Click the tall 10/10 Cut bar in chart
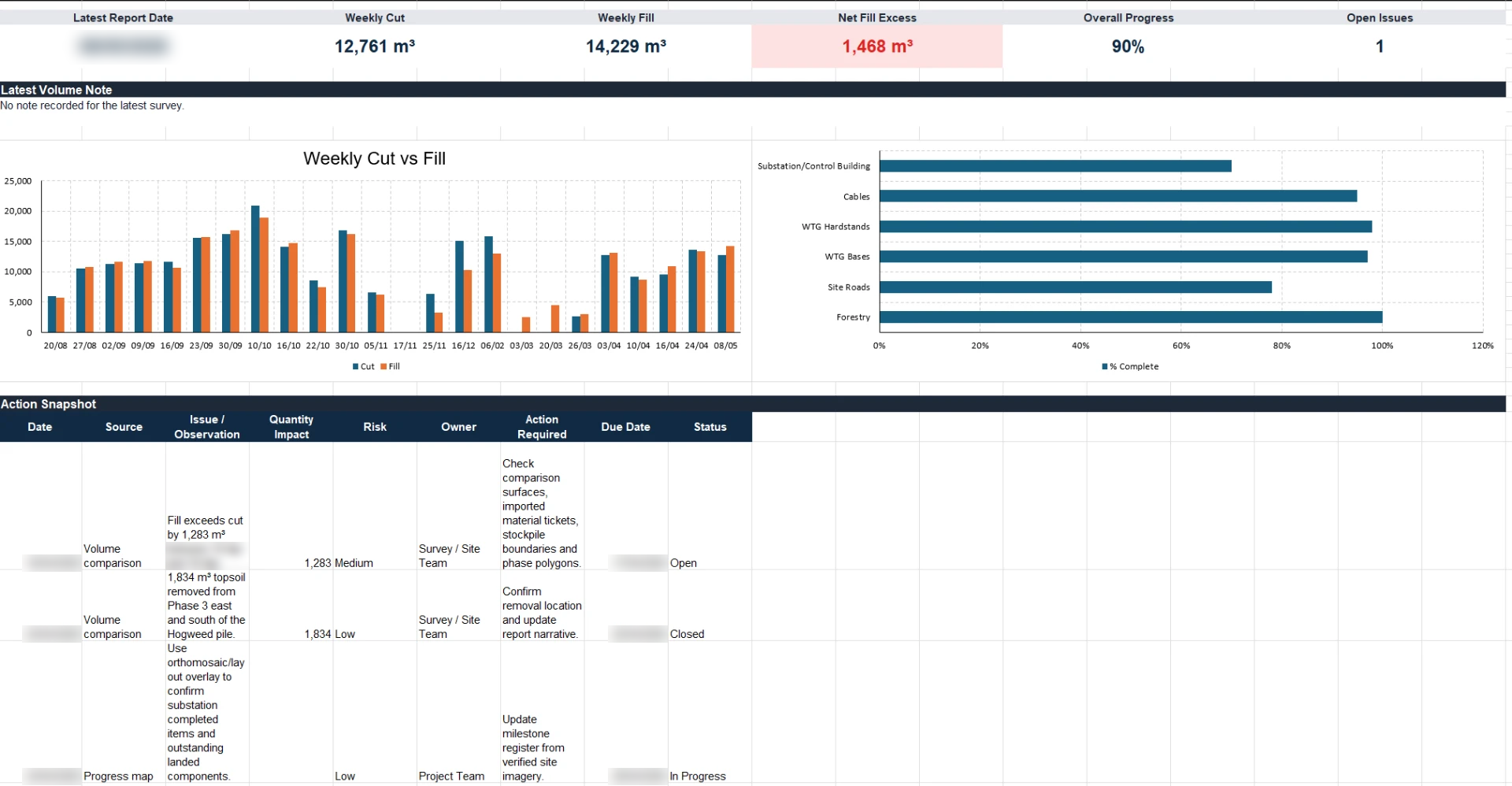Screen dimensions: 1512x786 click(255, 269)
